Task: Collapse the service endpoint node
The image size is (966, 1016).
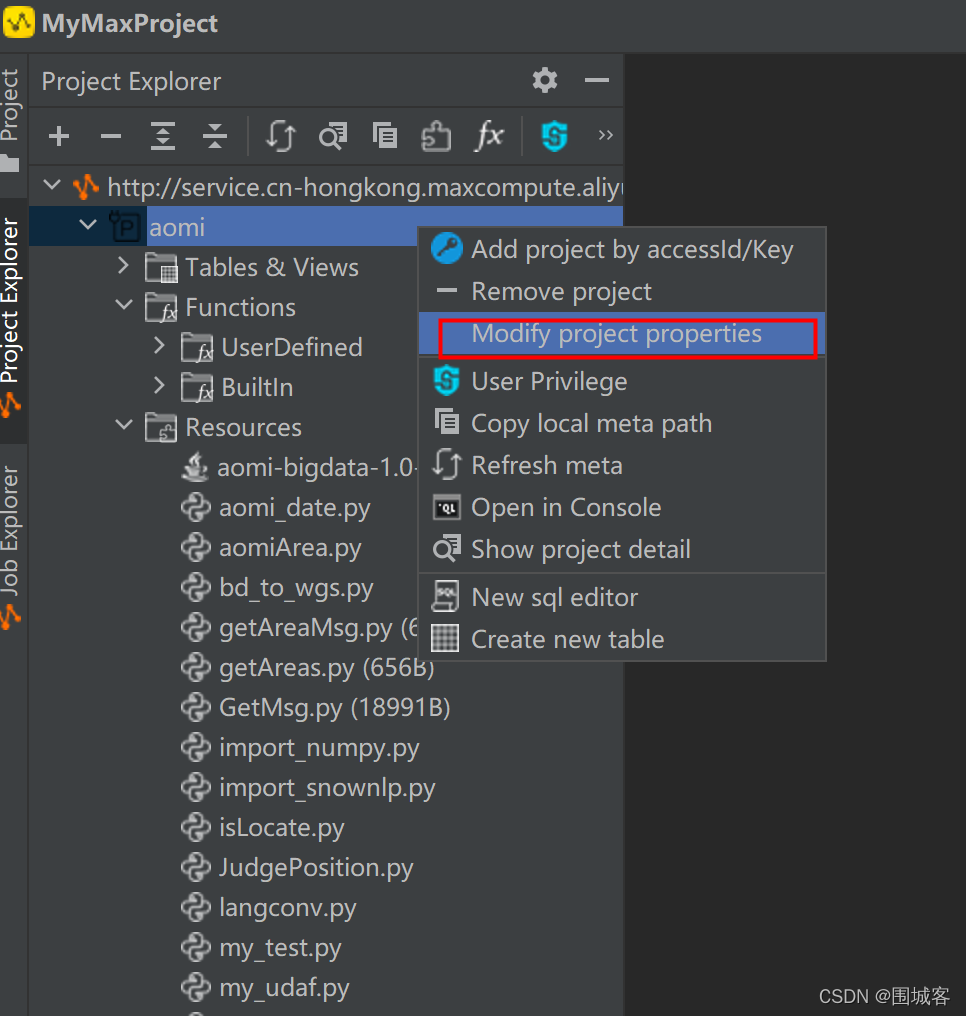Action: [x=52, y=185]
